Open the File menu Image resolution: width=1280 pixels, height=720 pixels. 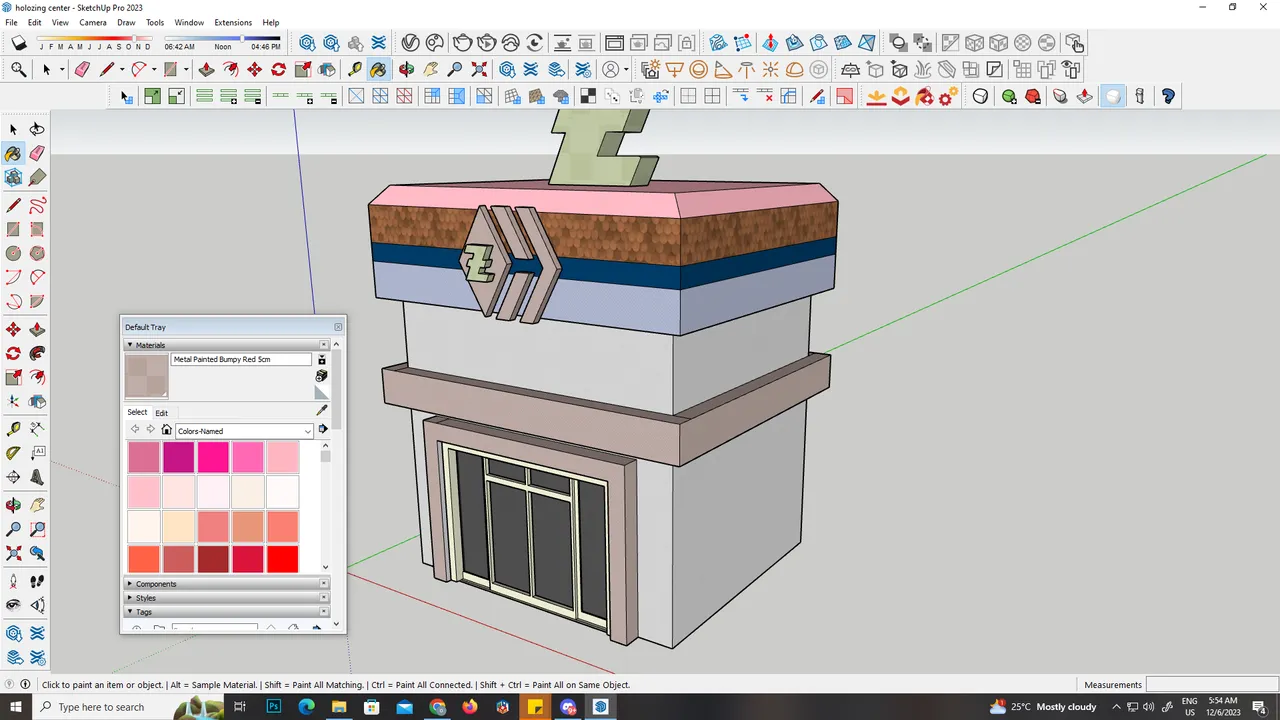pos(12,22)
